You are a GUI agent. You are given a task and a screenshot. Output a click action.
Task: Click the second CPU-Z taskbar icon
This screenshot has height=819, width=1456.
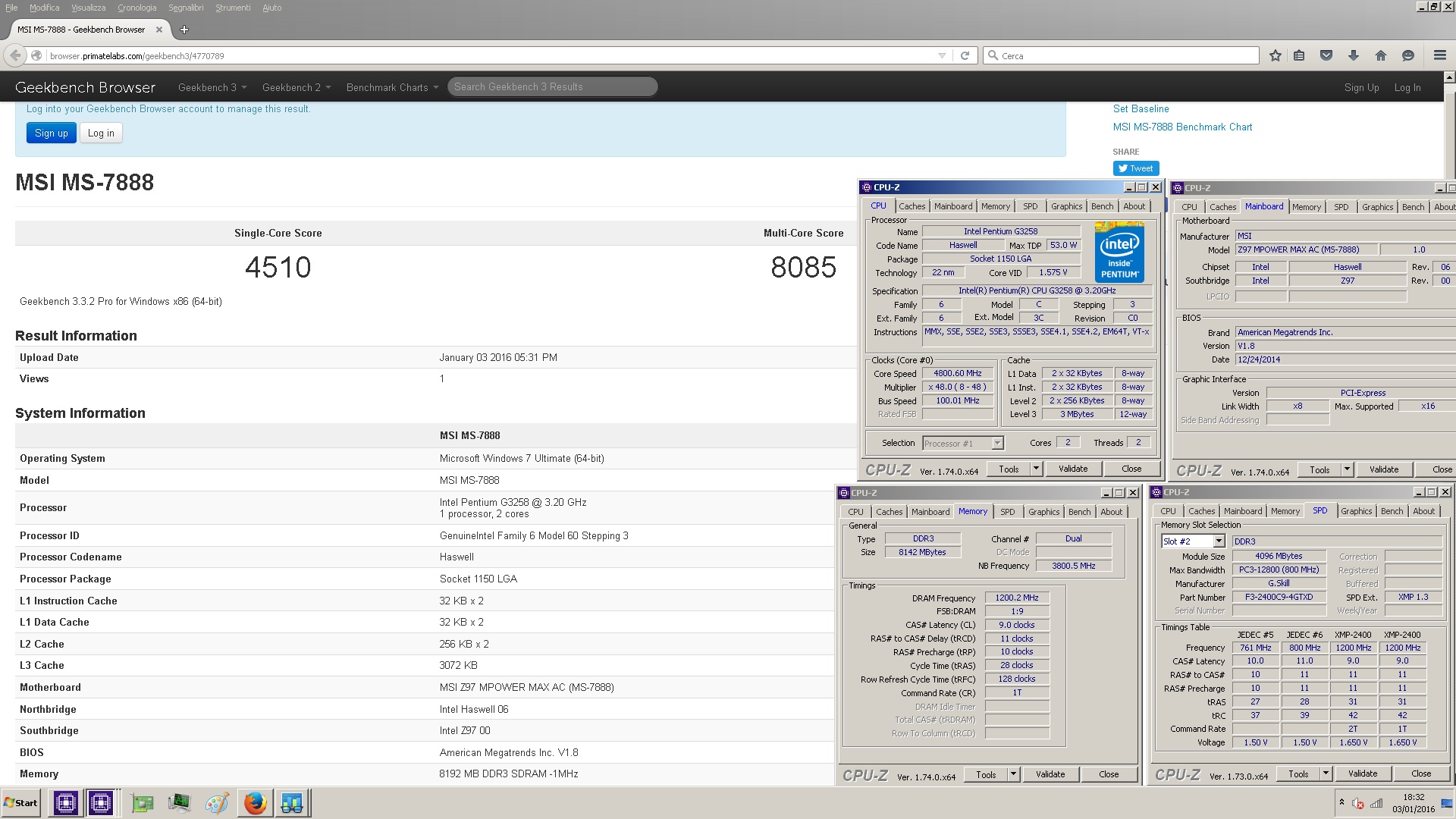click(x=100, y=802)
